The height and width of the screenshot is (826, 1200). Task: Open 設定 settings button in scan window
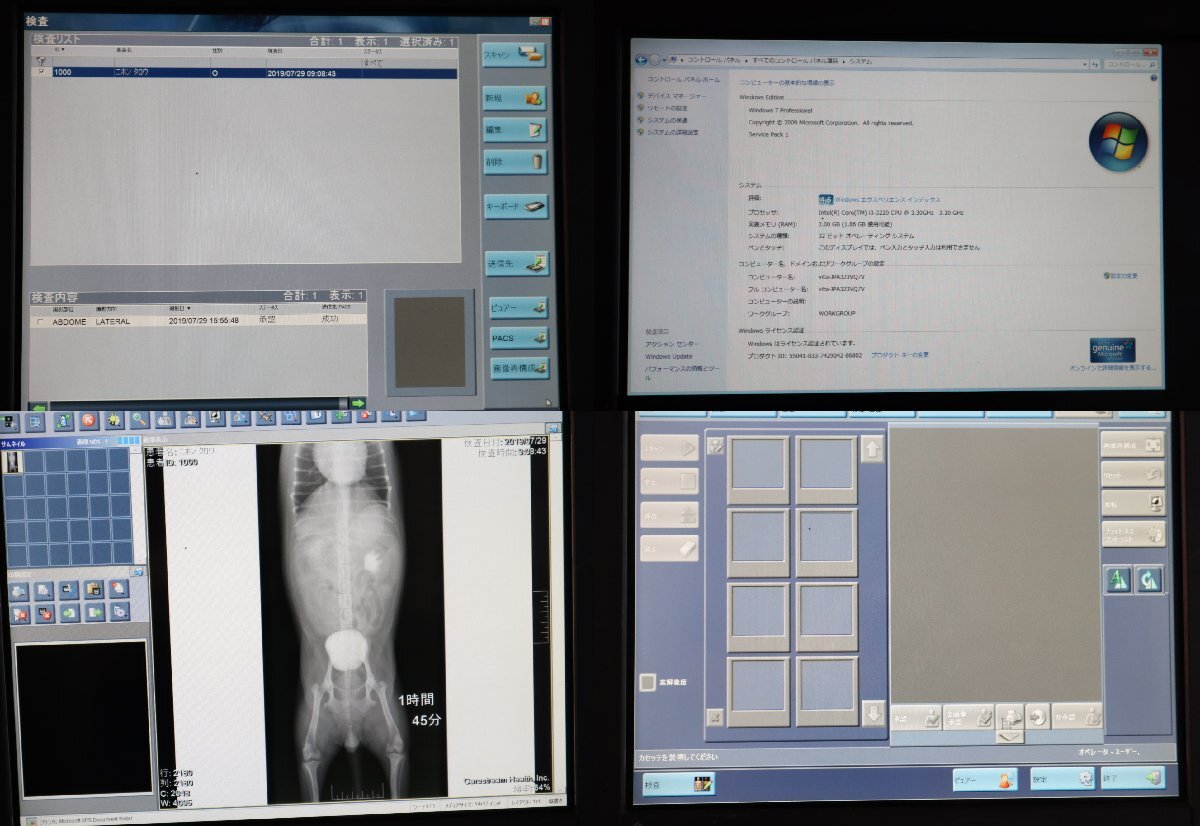click(1062, 779)
